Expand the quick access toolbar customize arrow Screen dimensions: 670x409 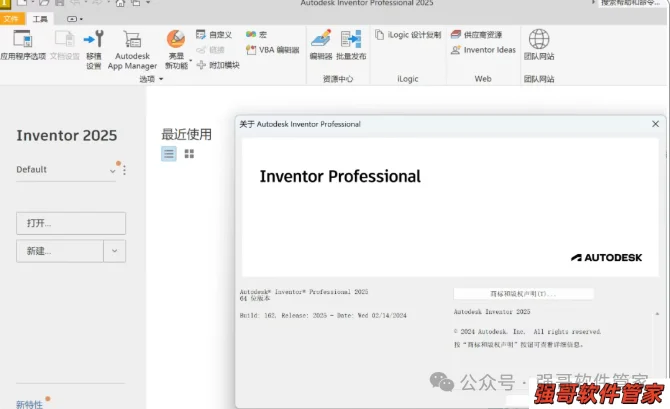pos(148,3)
